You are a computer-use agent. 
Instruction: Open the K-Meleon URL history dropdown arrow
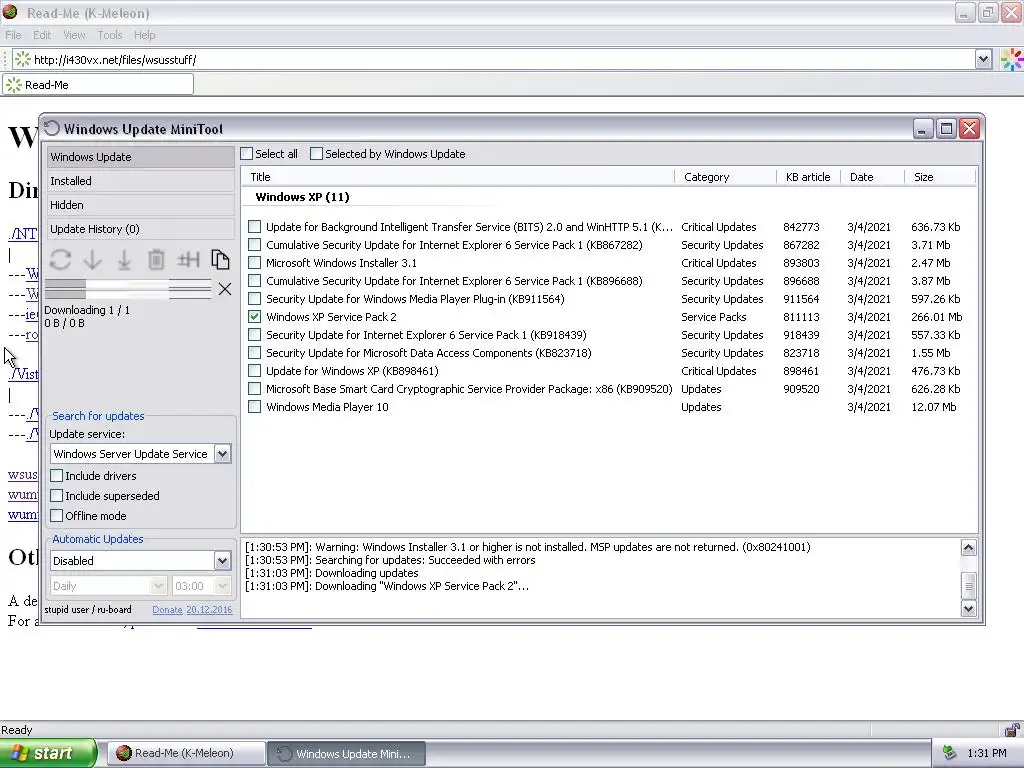984,59
